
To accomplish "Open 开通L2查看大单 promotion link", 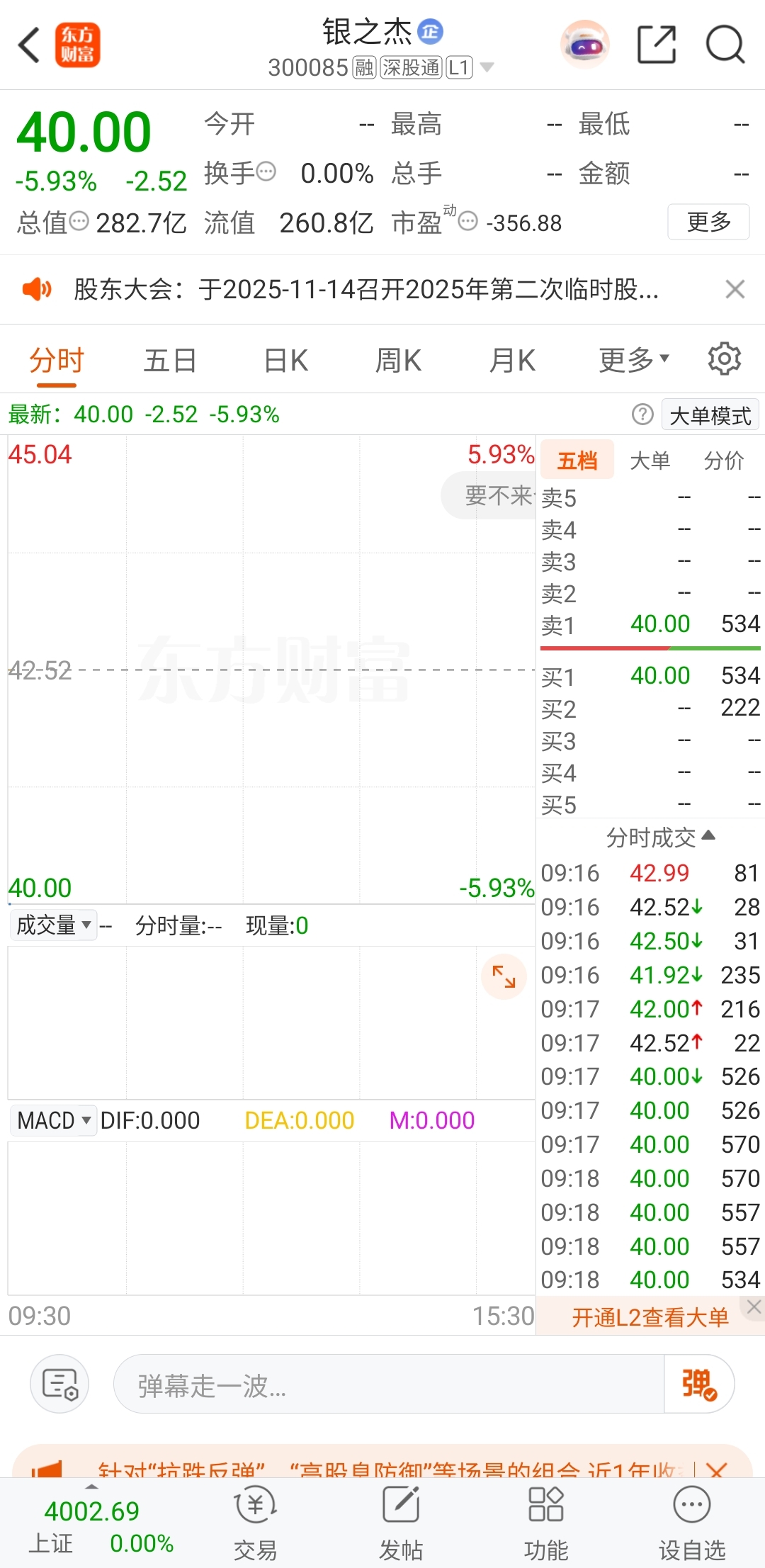I will (x=650, y=1317).
